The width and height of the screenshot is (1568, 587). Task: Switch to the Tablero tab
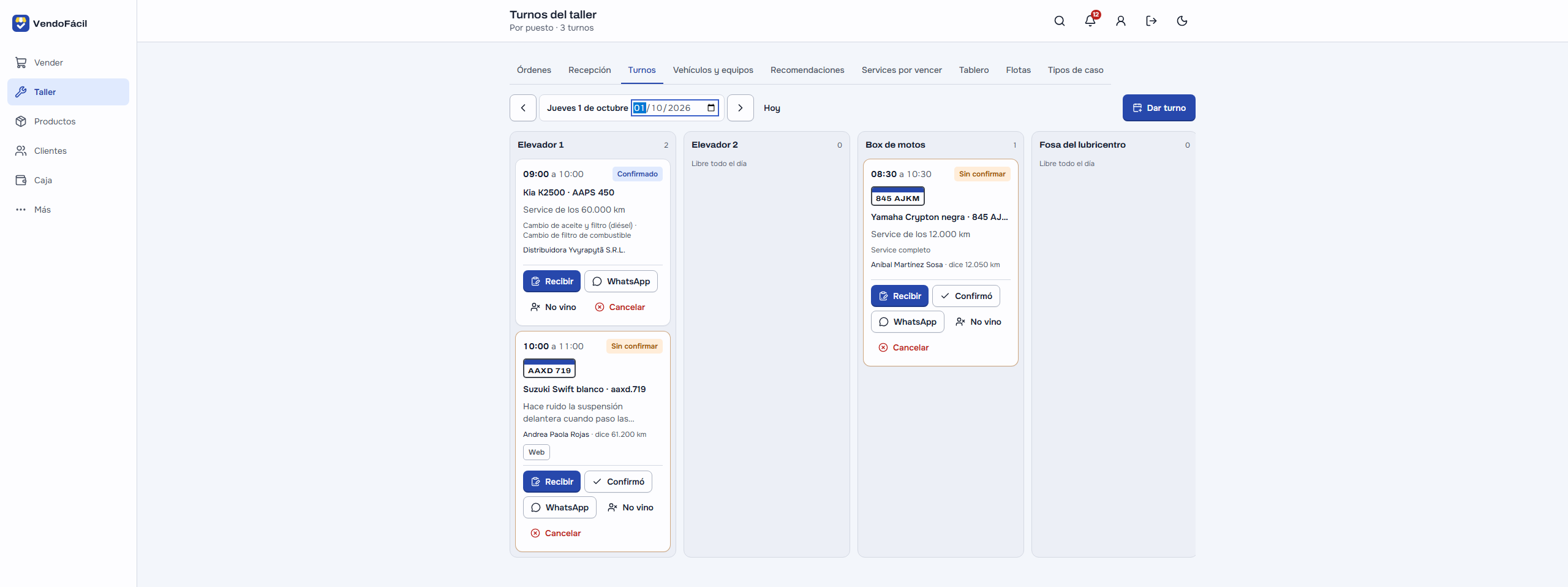pyautogui.click(x=974, y=70)
